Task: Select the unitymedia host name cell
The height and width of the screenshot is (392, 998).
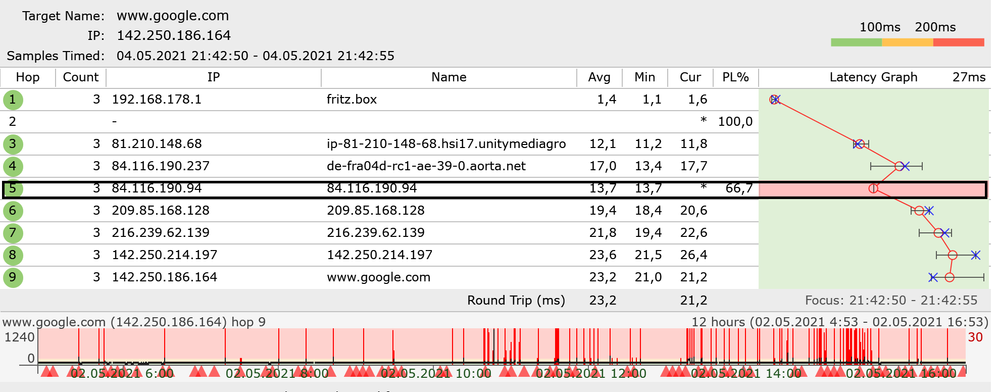Action: click(446, 144)
